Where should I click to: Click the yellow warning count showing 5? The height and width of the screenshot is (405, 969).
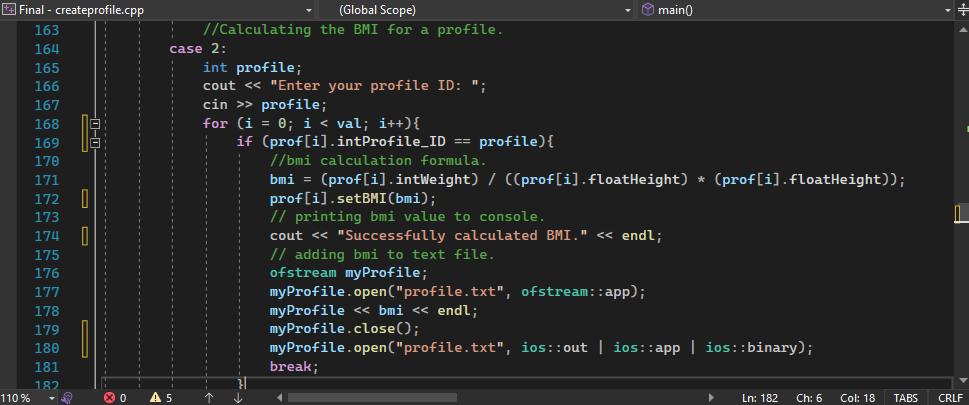[x=161, y=398]
